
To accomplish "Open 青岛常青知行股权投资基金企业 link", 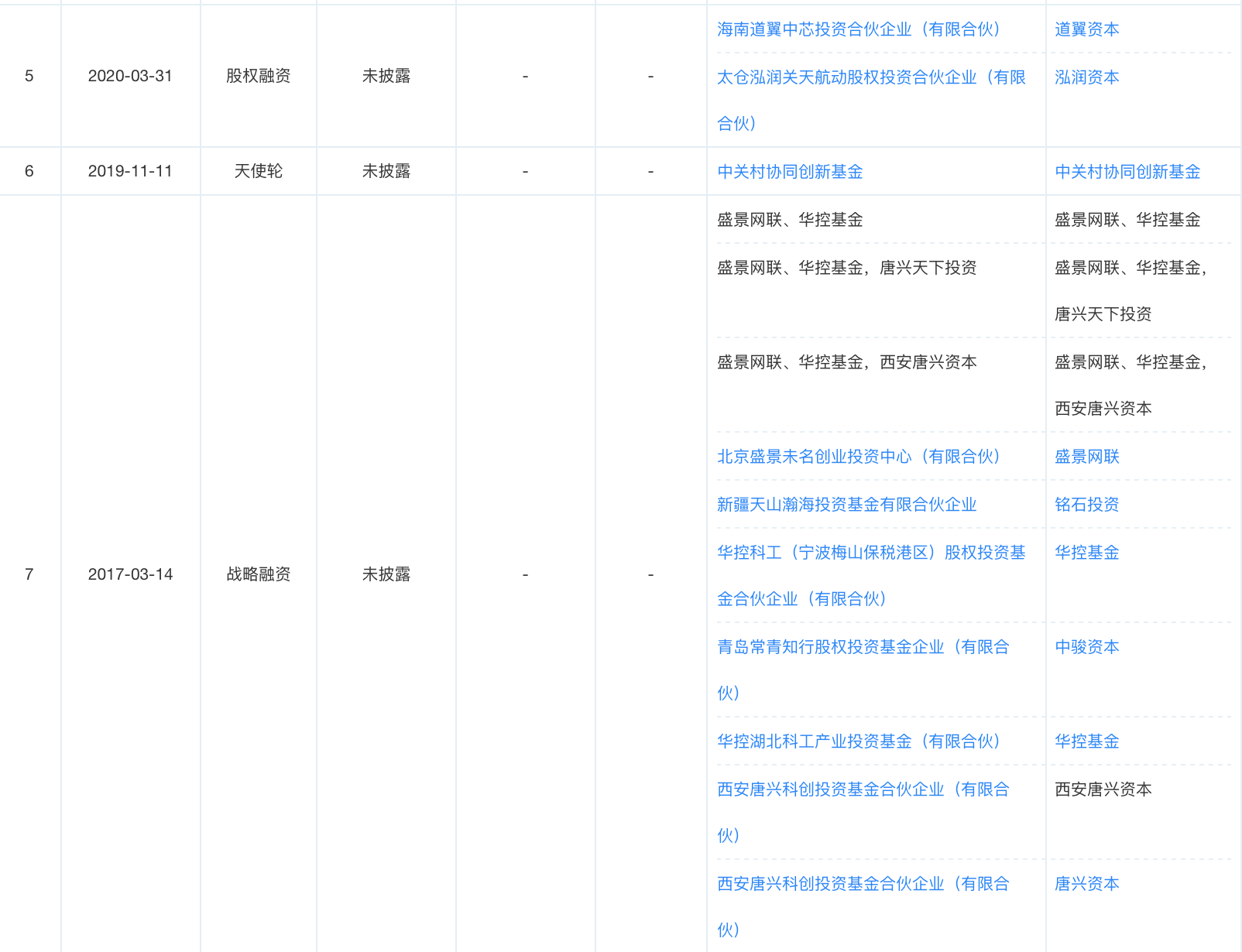I will click(863, 647).
